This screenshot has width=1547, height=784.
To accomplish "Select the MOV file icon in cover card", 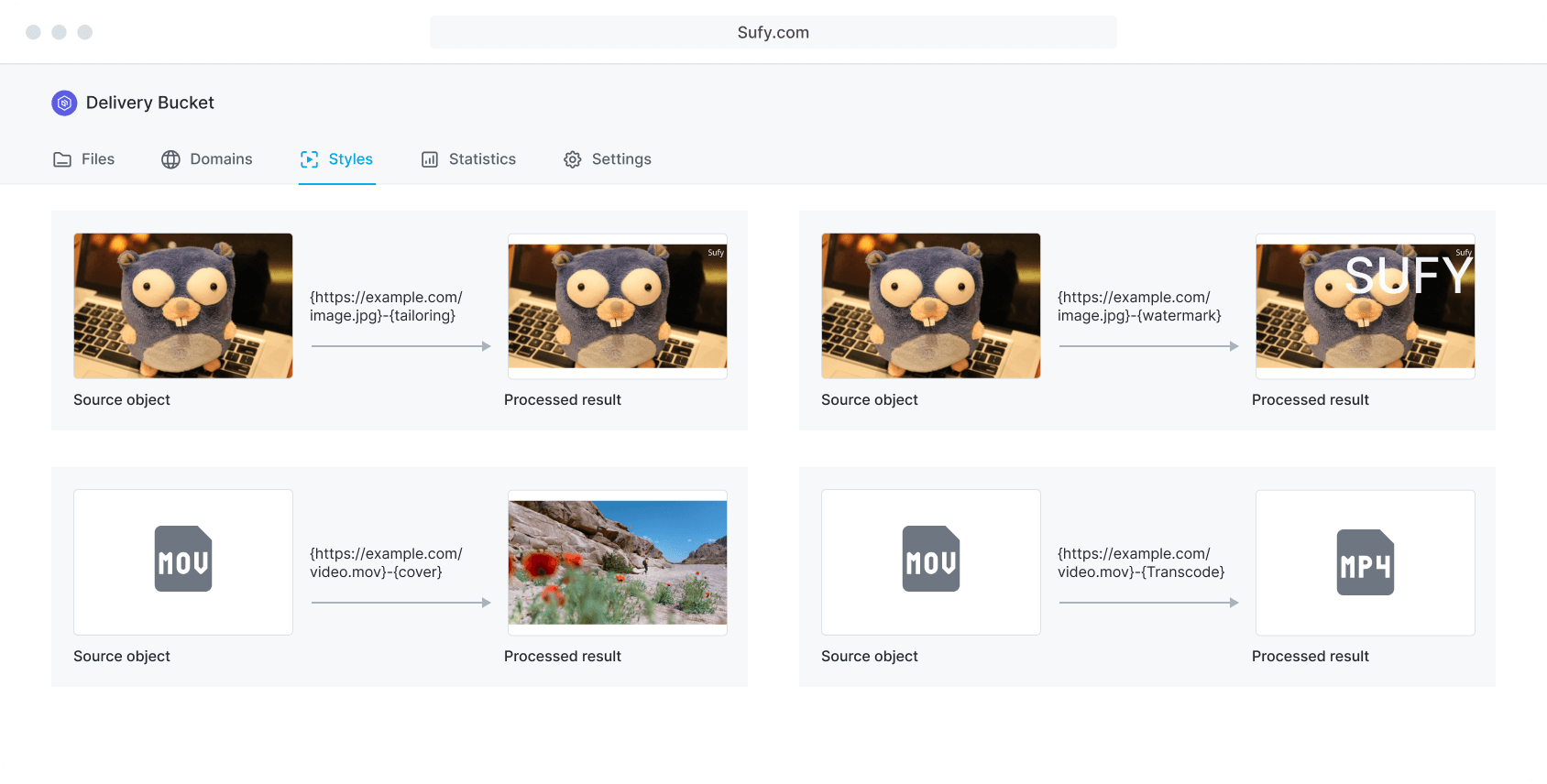I will (x=183, y=559).
